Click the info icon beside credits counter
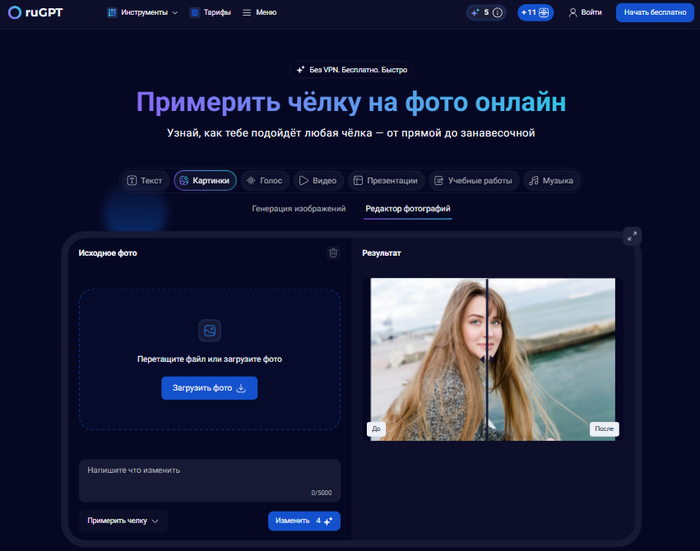700x551 pixels. click(497, 13)
